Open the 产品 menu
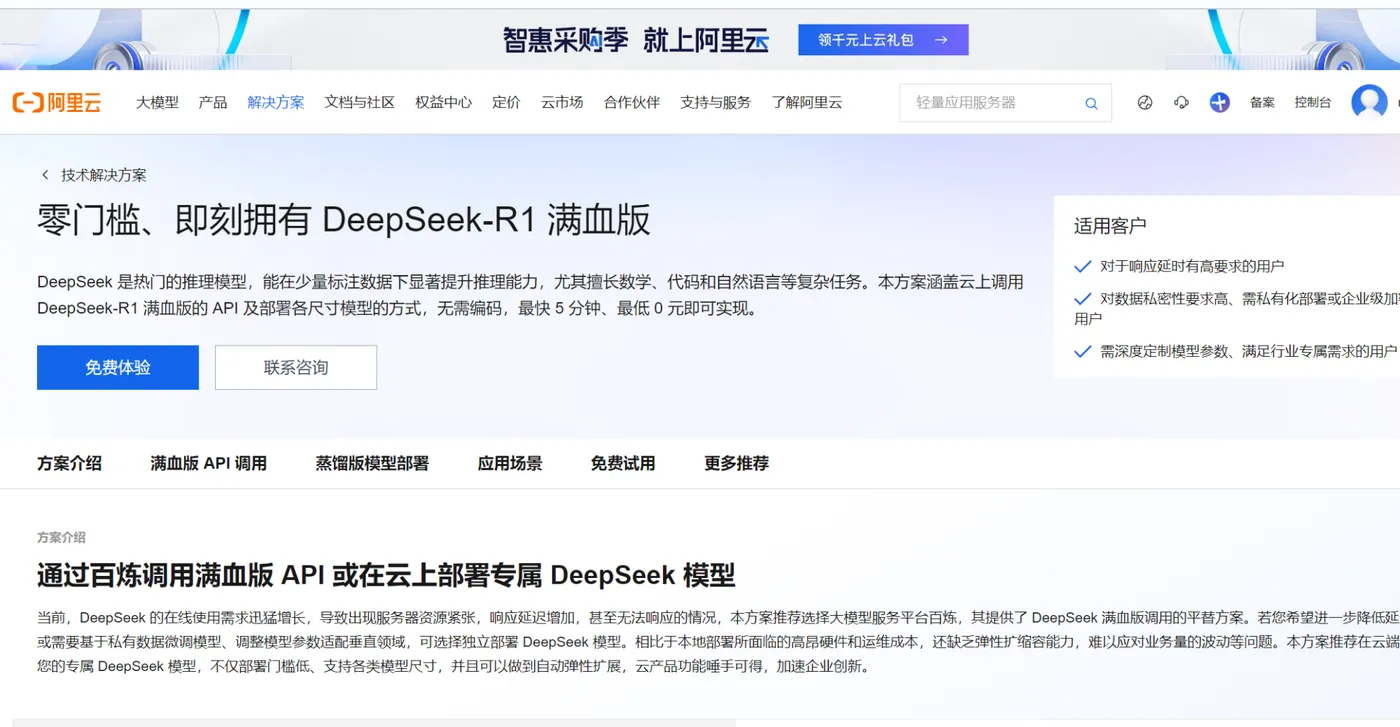The width and height of the screenshot is (1400, 727). point(213,102)
